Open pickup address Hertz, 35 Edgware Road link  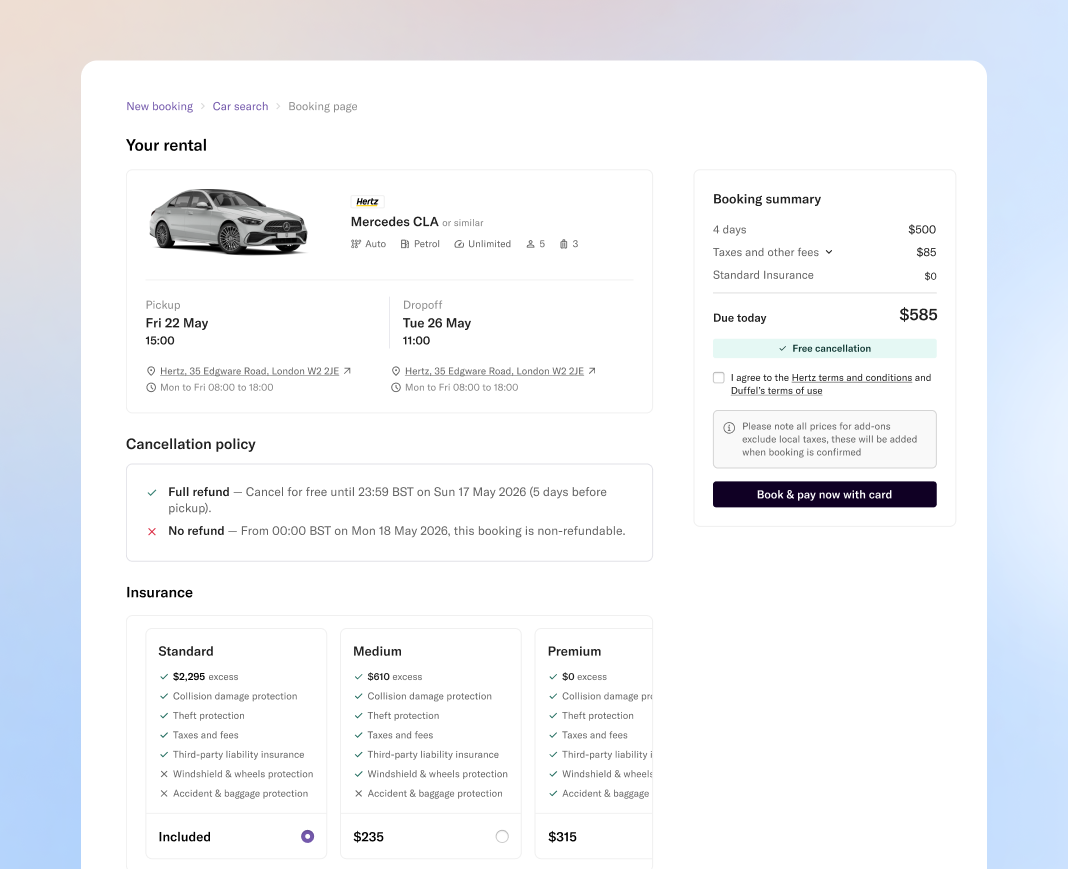(x=249, y=371)
